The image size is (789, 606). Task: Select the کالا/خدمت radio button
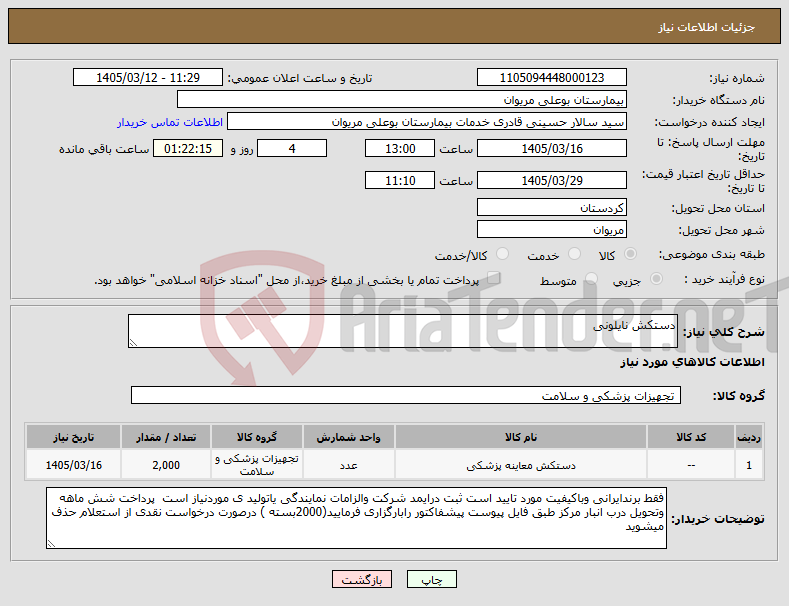coord(502,254)
